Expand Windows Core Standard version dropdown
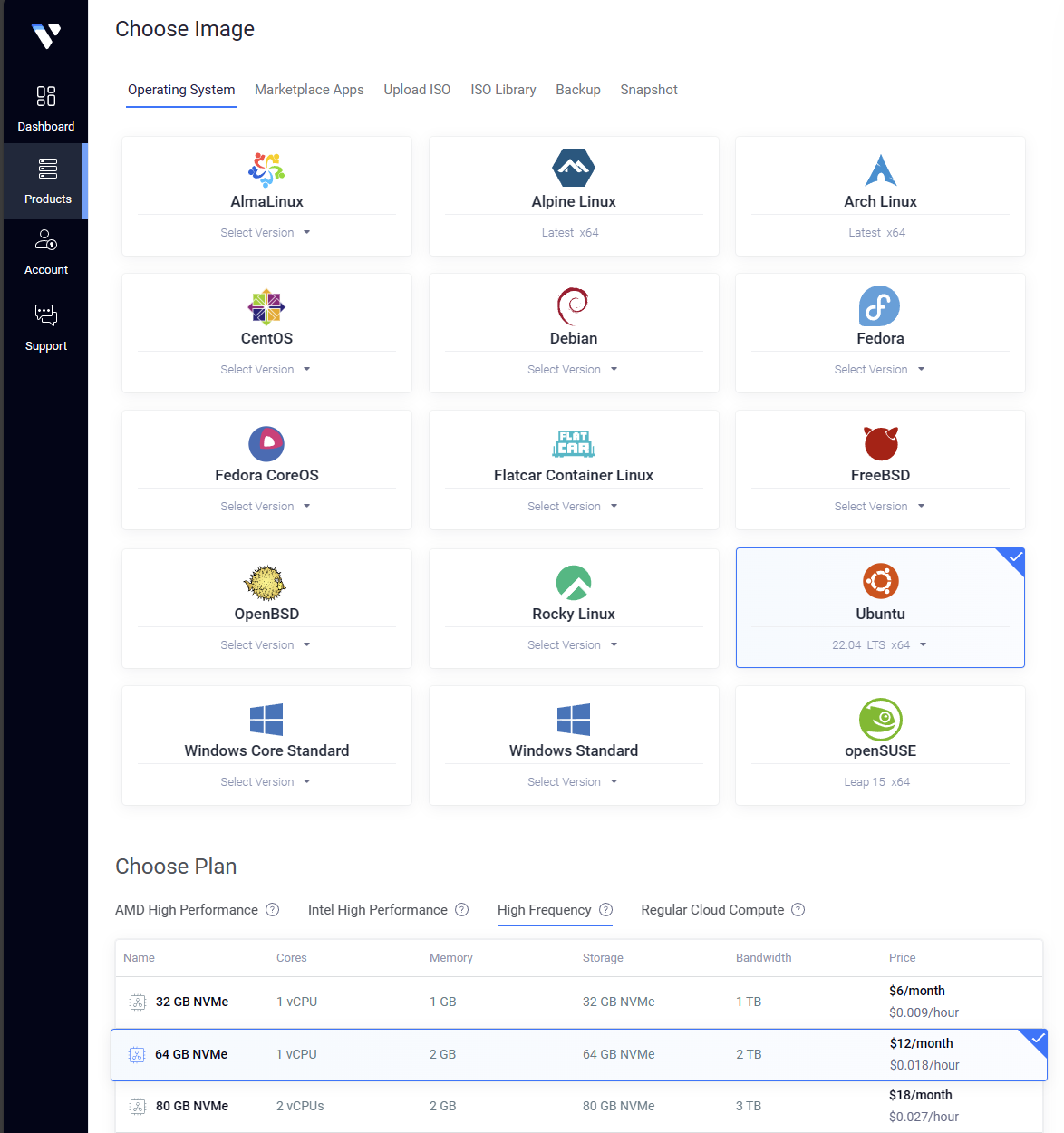1064x1133 pixels. pos(266,782)
